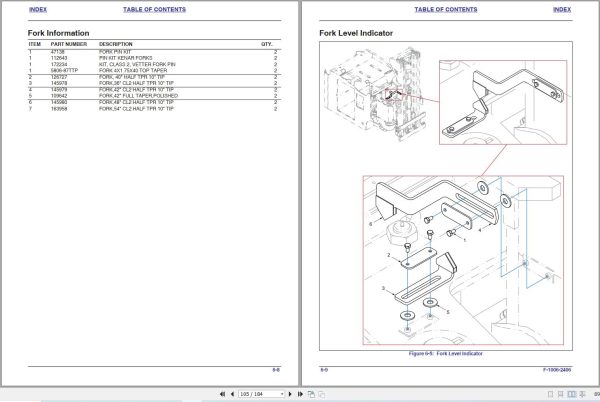Image resolution: width=600 pixels, height=402 pixels.
Task: Select KIT, CLASS 2, VETTER FORK PIN
Action: [137, 64]
